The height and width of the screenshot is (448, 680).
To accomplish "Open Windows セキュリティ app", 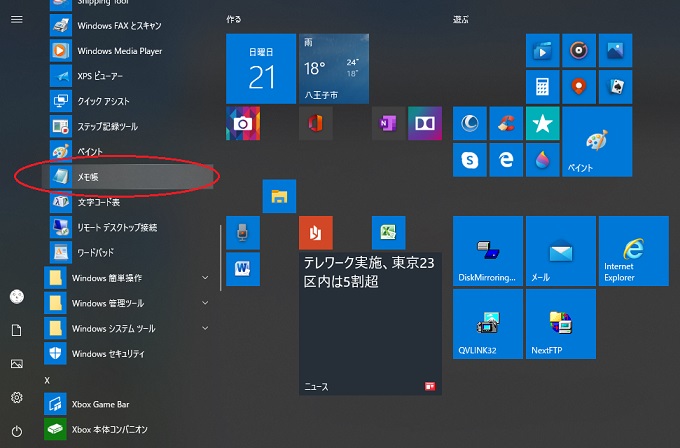I will click(x=128, y=354).
